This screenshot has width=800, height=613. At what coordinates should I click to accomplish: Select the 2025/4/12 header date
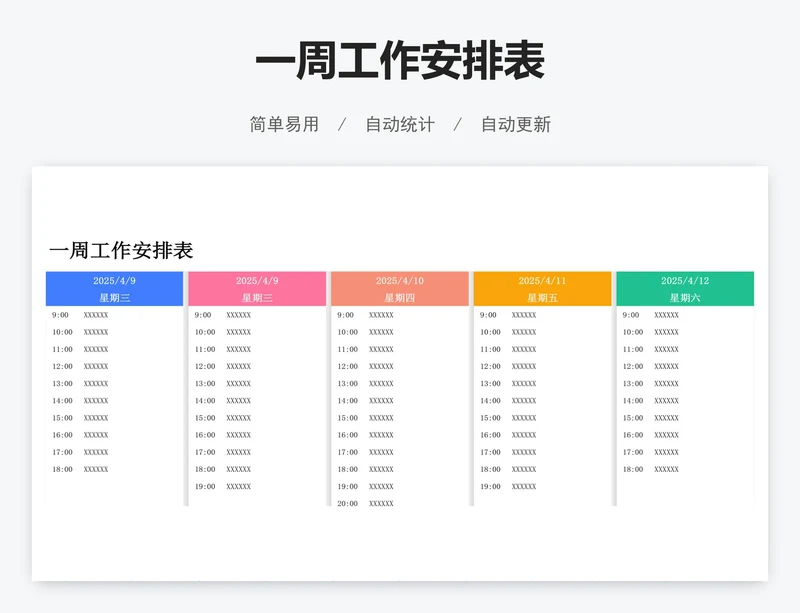point(685,281)
